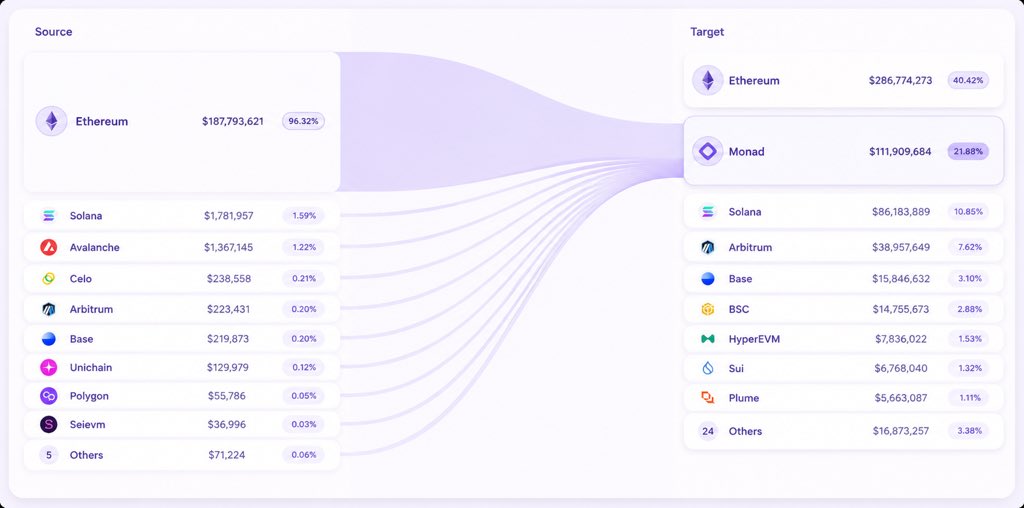Click the 24 Others count badge in Target
This screenshot has height=508, width=1024.
click(x=707, y=431)
